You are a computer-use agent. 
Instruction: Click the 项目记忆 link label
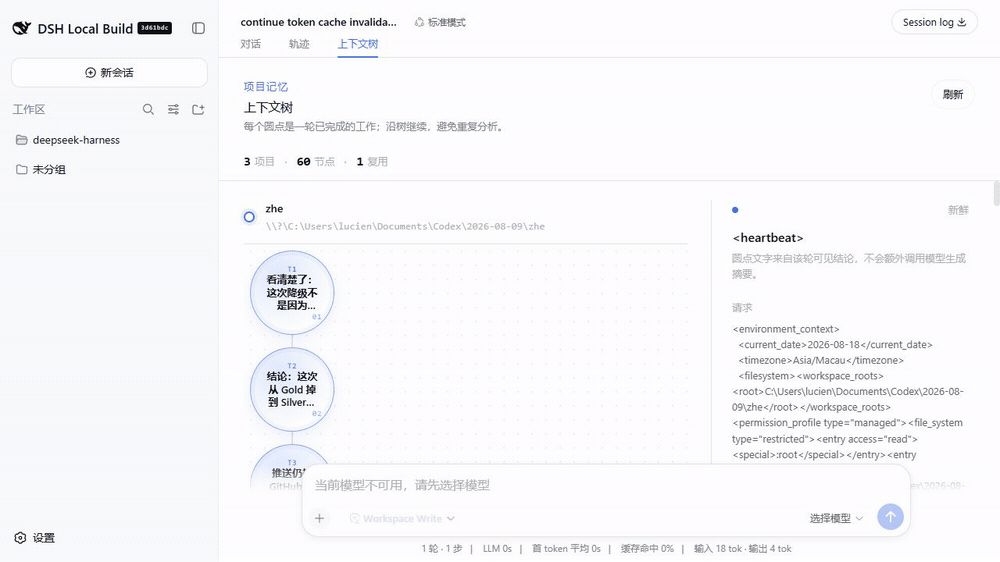point(265,87)
